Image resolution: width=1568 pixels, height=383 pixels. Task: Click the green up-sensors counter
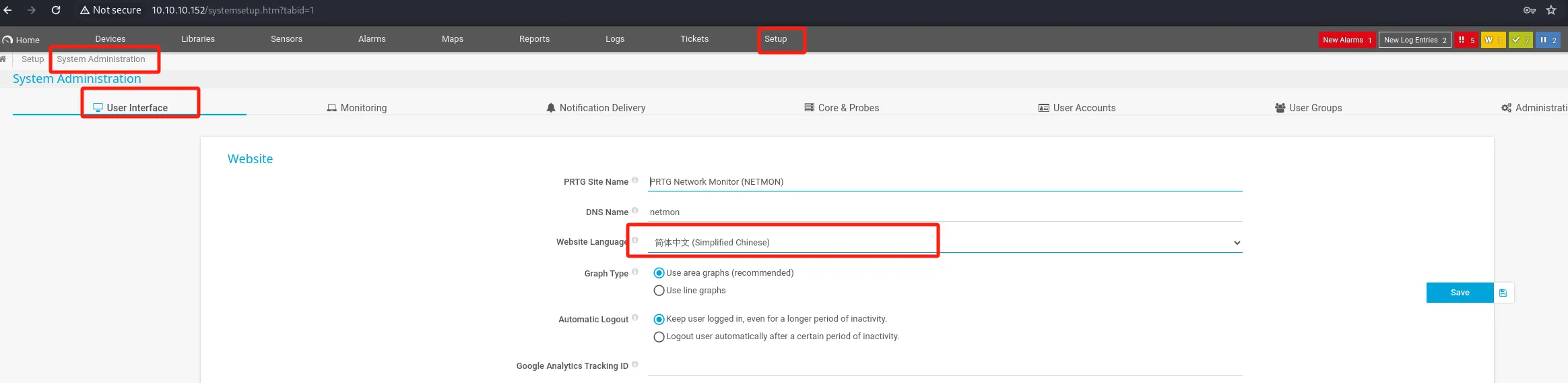[x=1520, y=40]
